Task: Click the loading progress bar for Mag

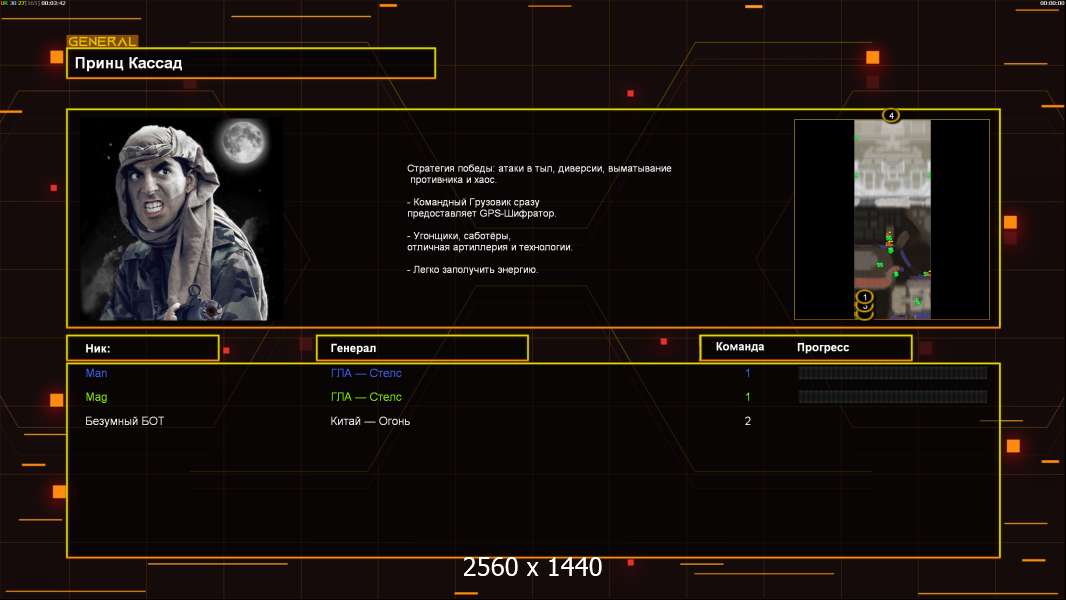Action: pyautogui.click(x=893, y=397)
